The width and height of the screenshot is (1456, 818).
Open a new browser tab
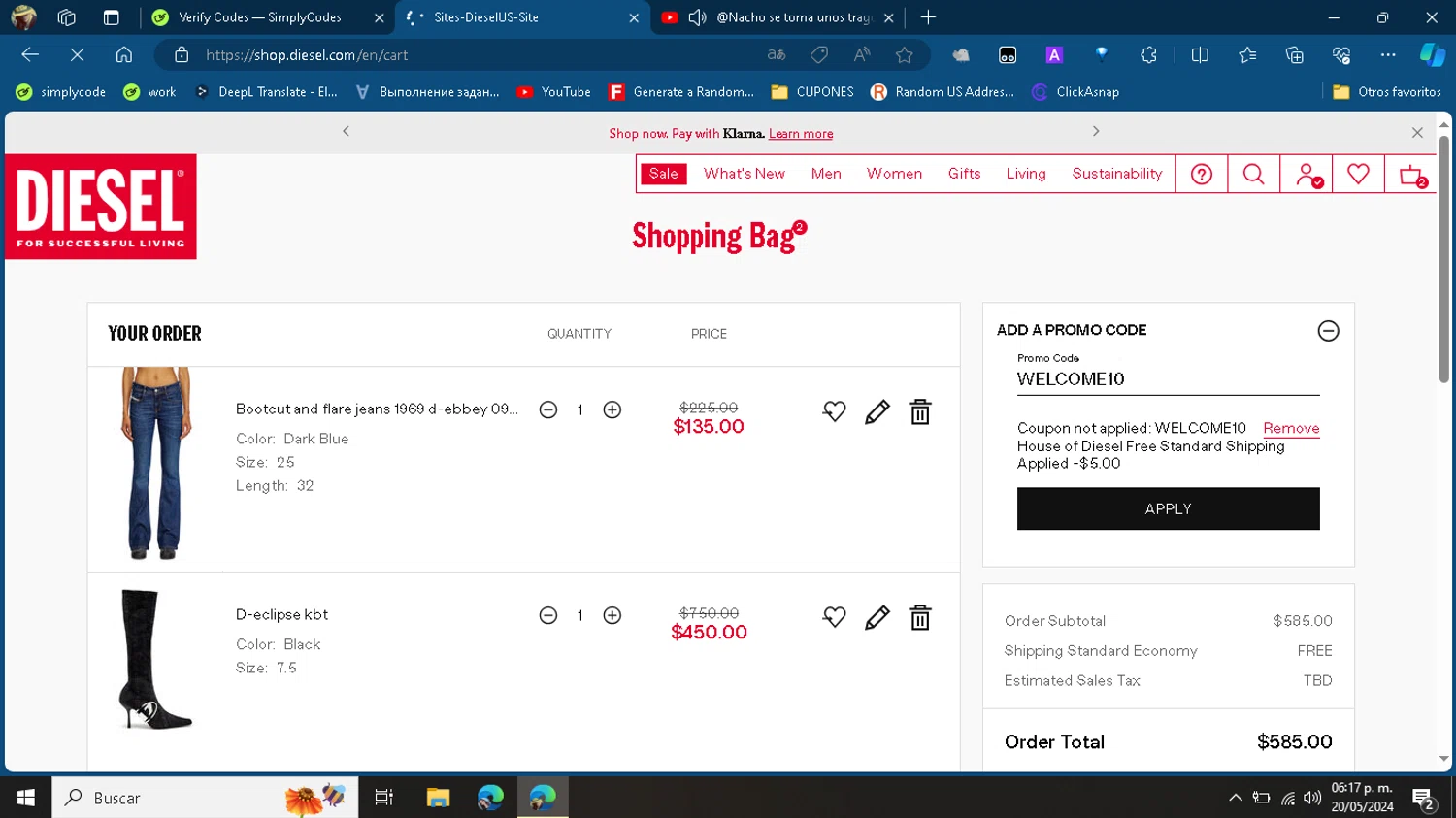click(x=928, y=17)
